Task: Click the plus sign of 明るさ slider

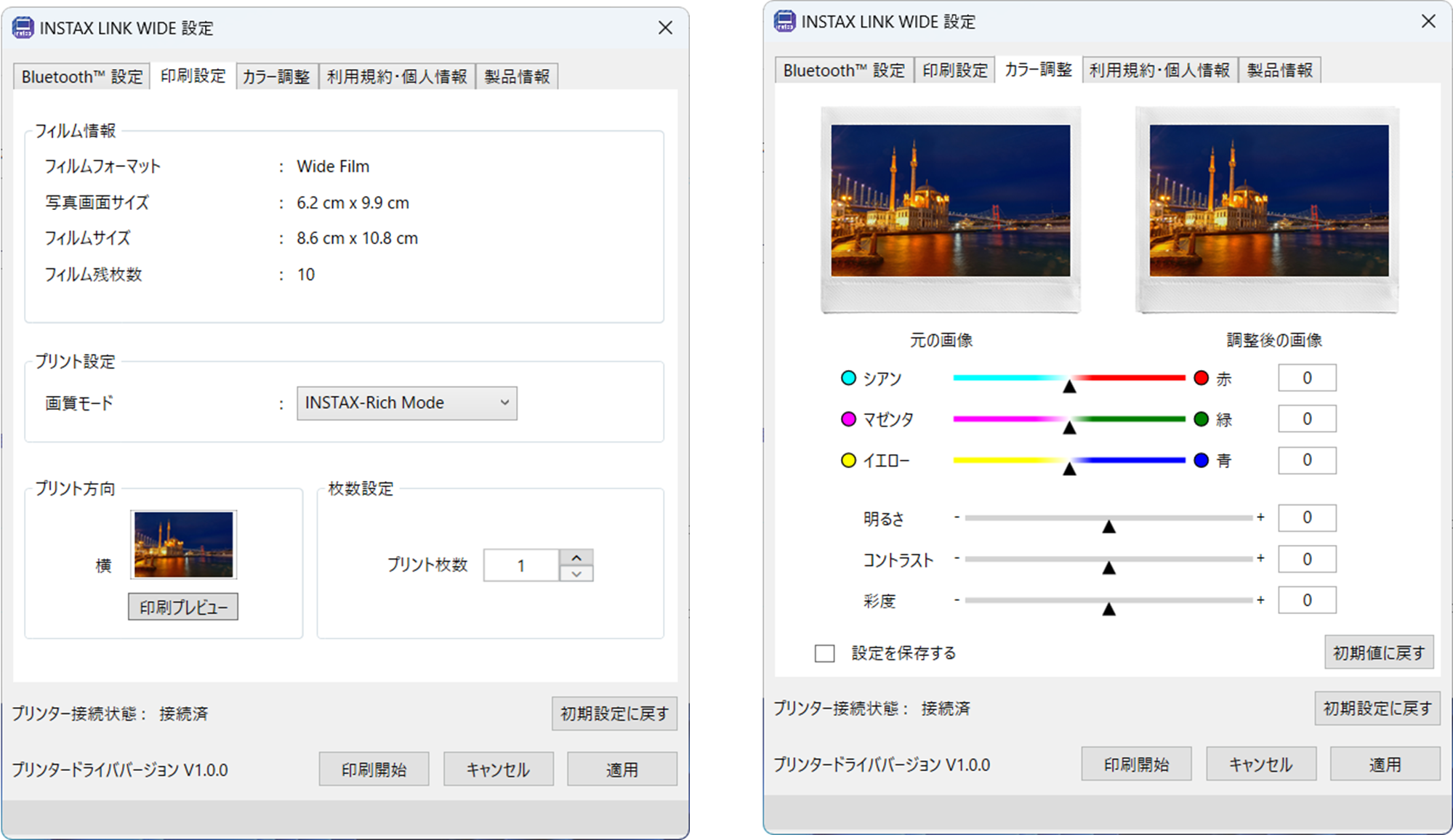Action: 1260,517
